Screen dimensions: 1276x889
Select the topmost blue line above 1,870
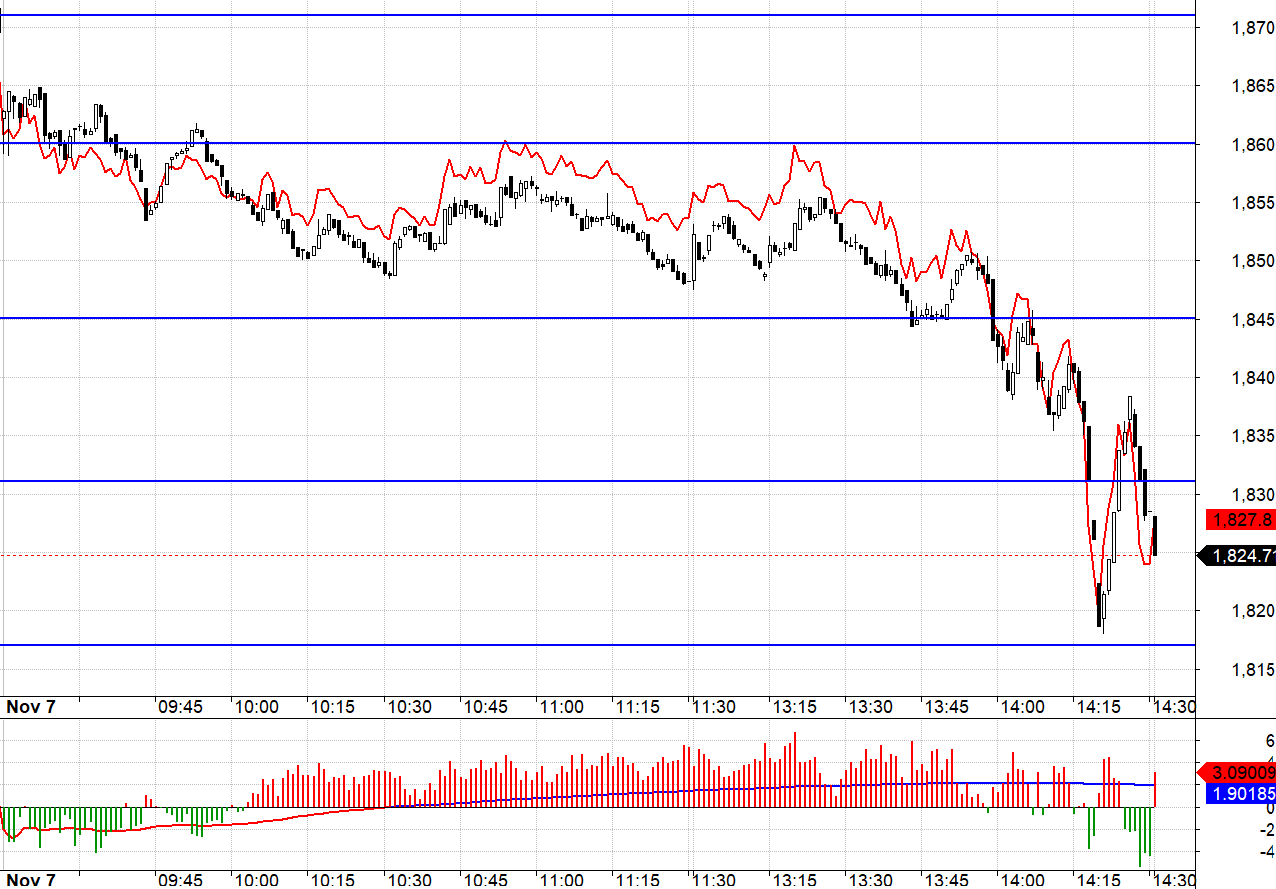(600, 15)
